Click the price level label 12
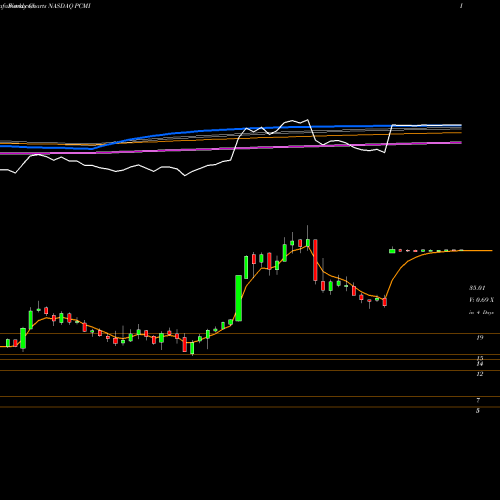500x500 pixels. (x=480, y=374)
